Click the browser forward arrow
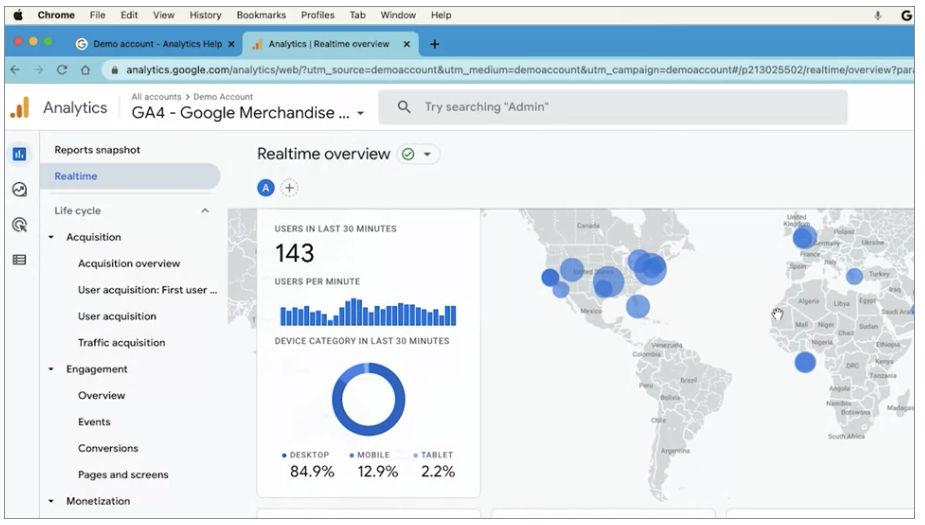 click(38, 70)
